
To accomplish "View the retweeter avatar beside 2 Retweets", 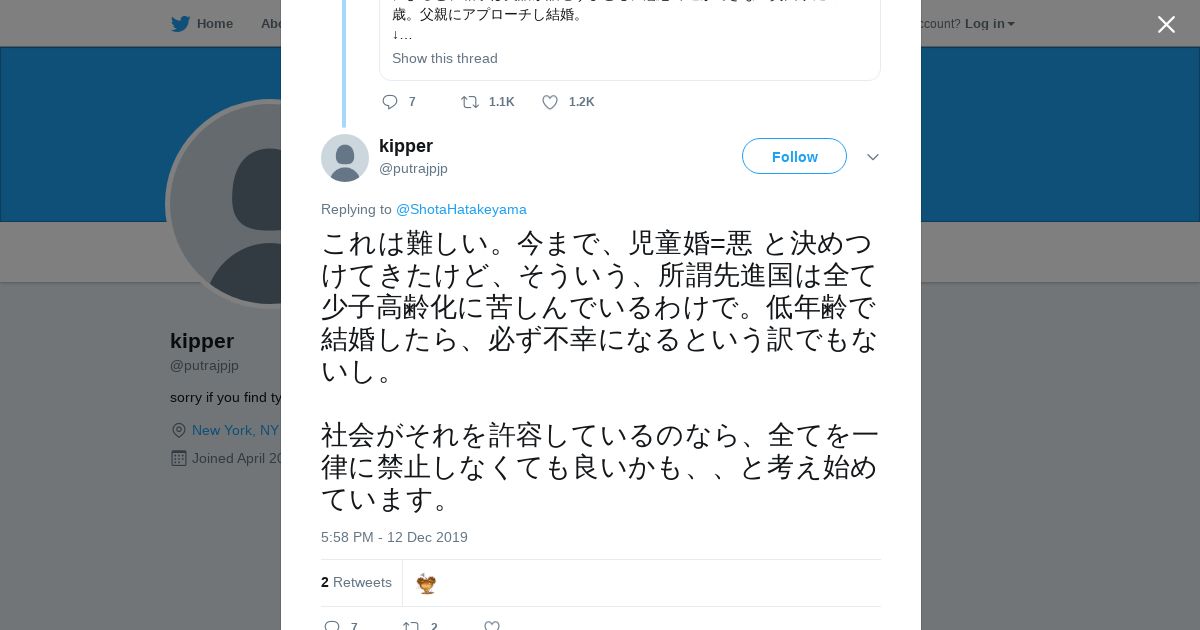I will click(427, 584).
